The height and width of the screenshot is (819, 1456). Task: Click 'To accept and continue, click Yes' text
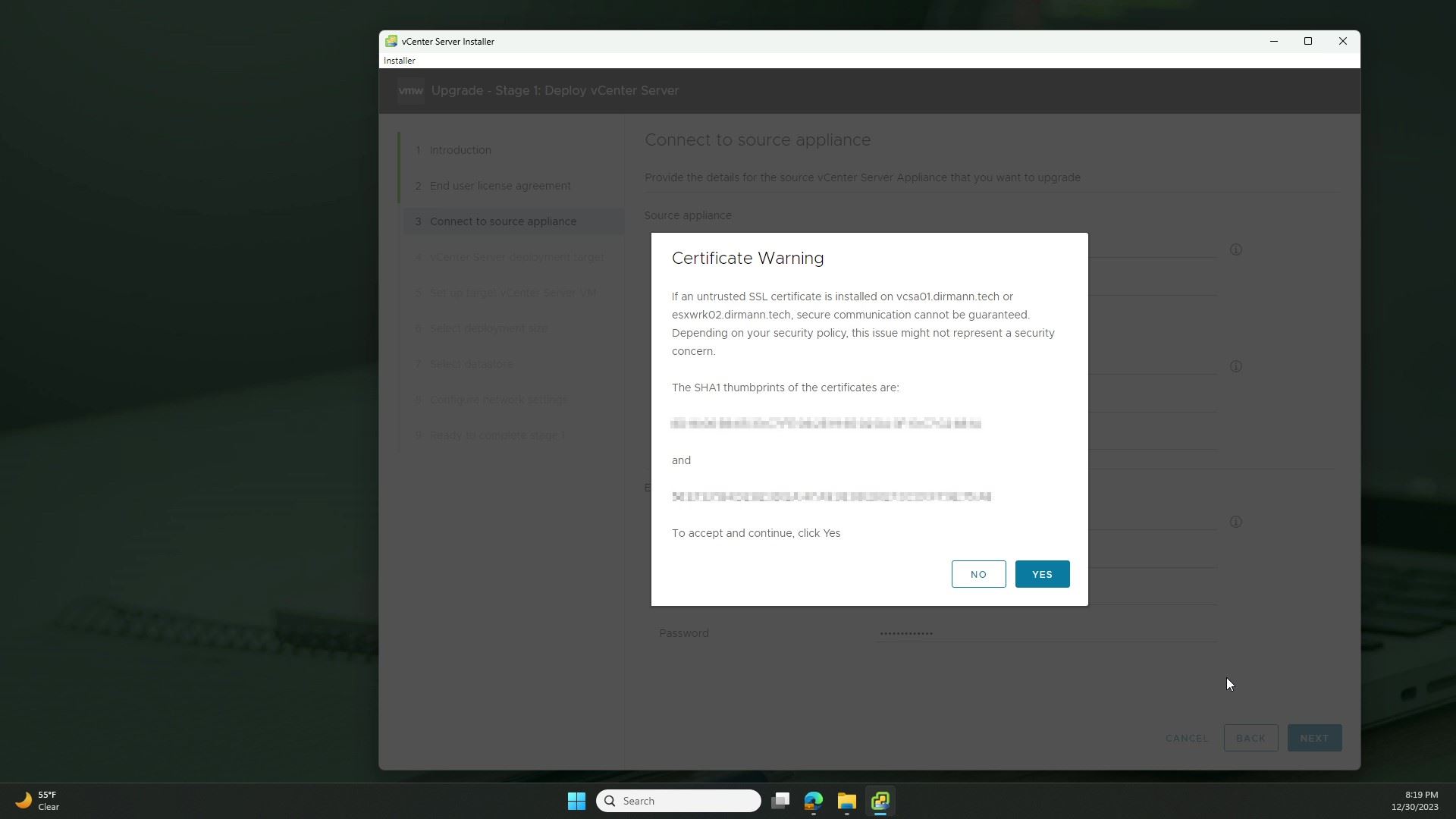(x=756, y=533)
